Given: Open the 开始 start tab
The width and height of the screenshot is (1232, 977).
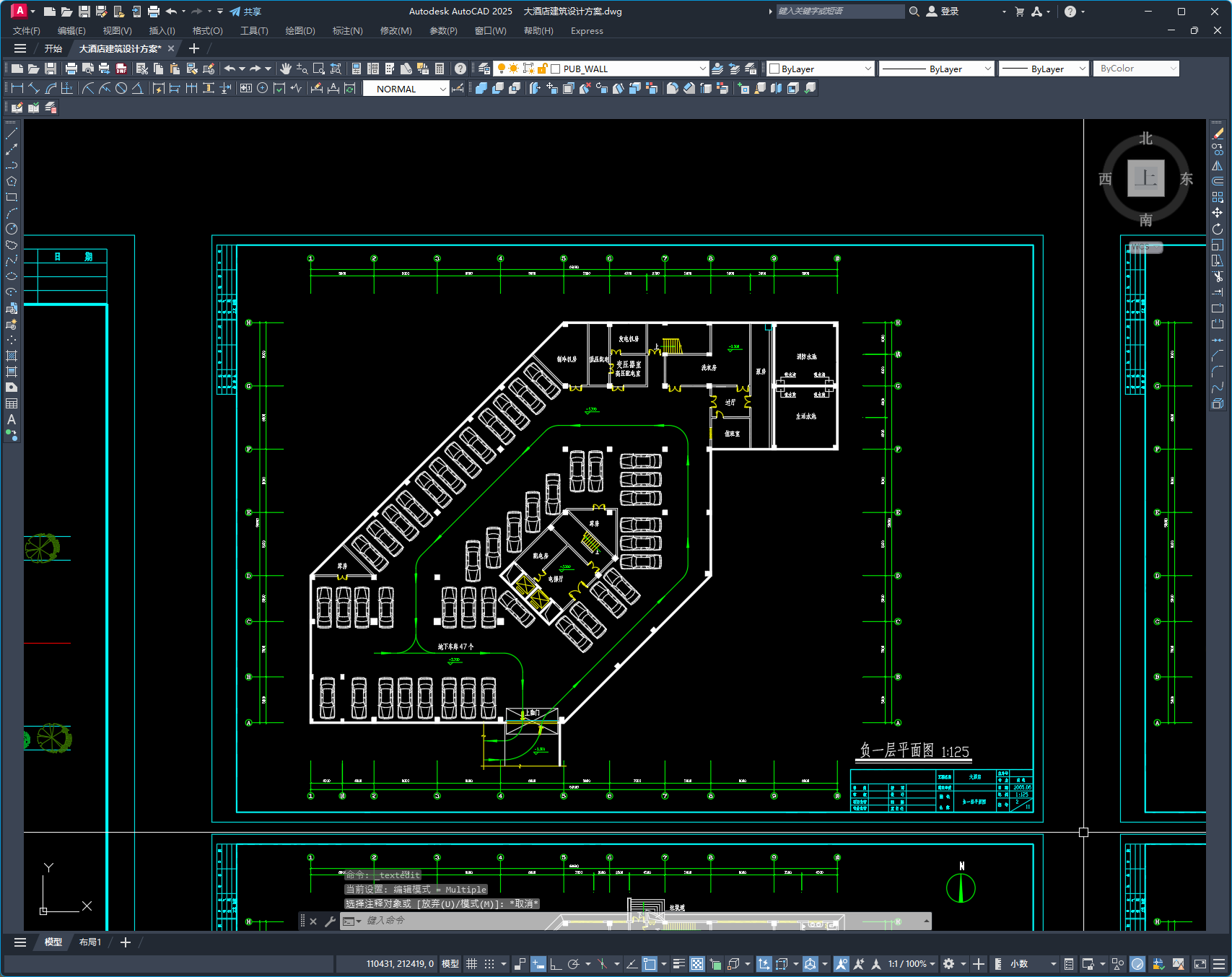Looking at the screenshot, I should (53, 48).
